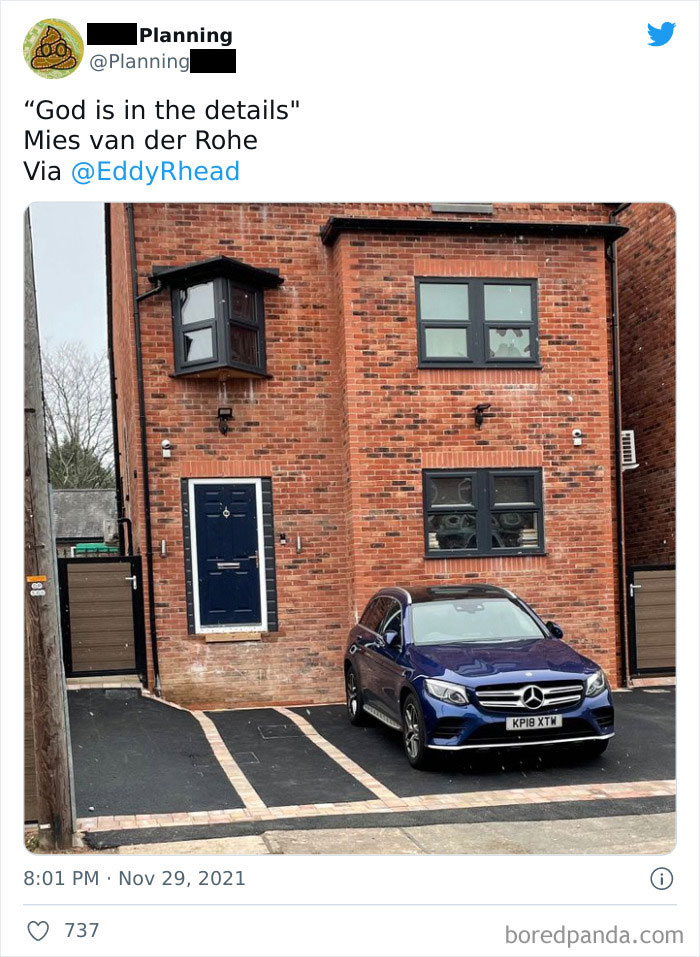
Task: Open the poop emoji profile avatar
Action: tap(53, 49)
